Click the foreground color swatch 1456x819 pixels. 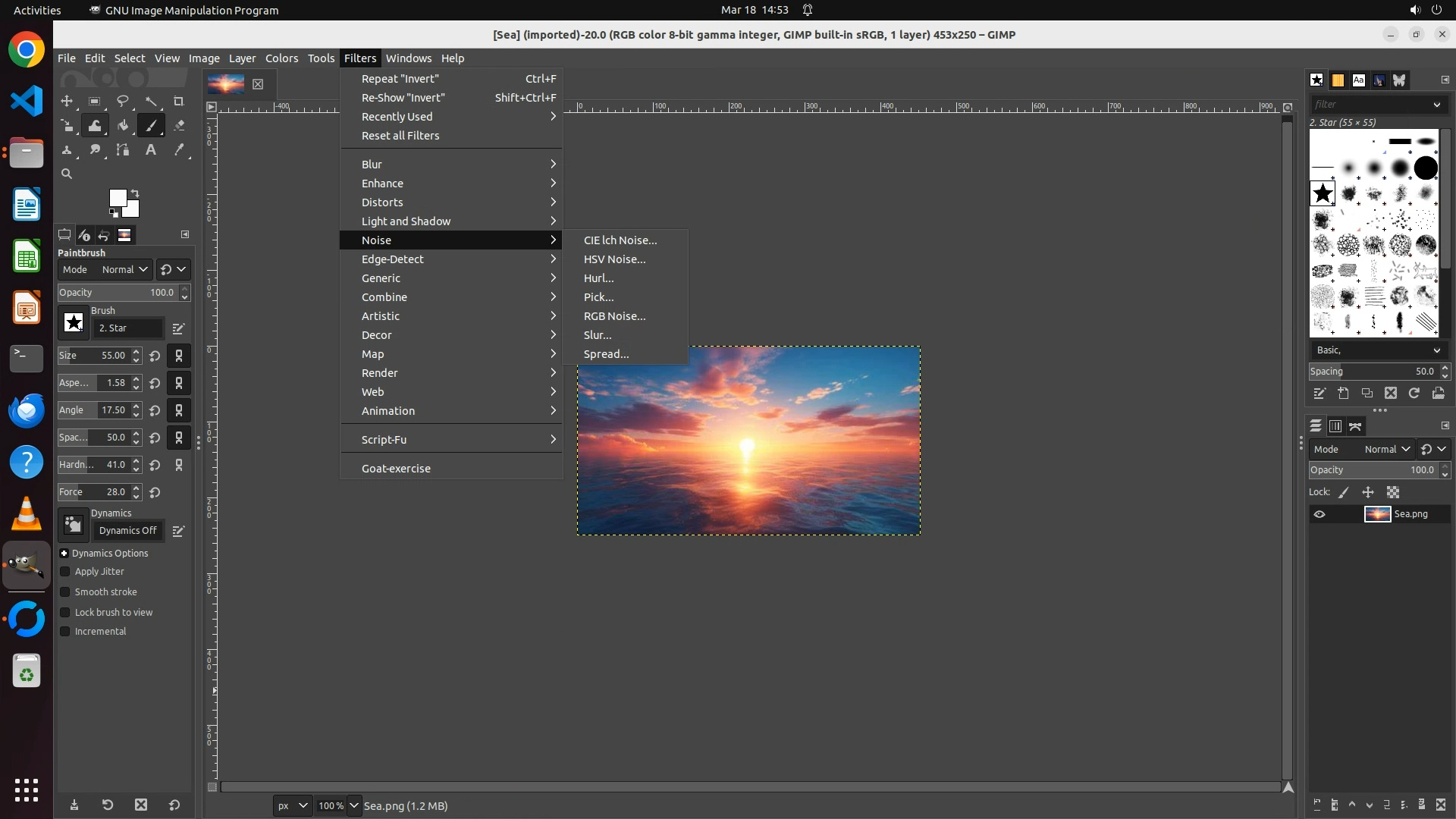pos(117,198)
